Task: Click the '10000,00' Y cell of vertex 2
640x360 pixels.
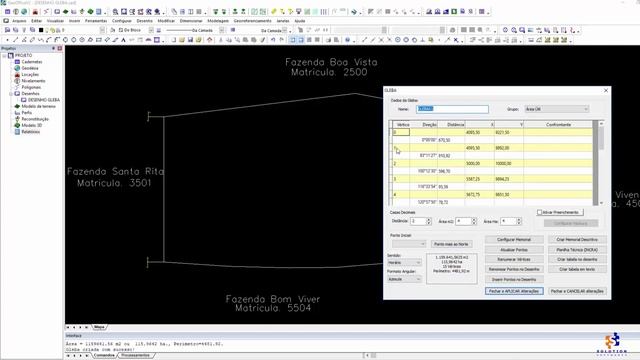Action: [x=508, y=163]
